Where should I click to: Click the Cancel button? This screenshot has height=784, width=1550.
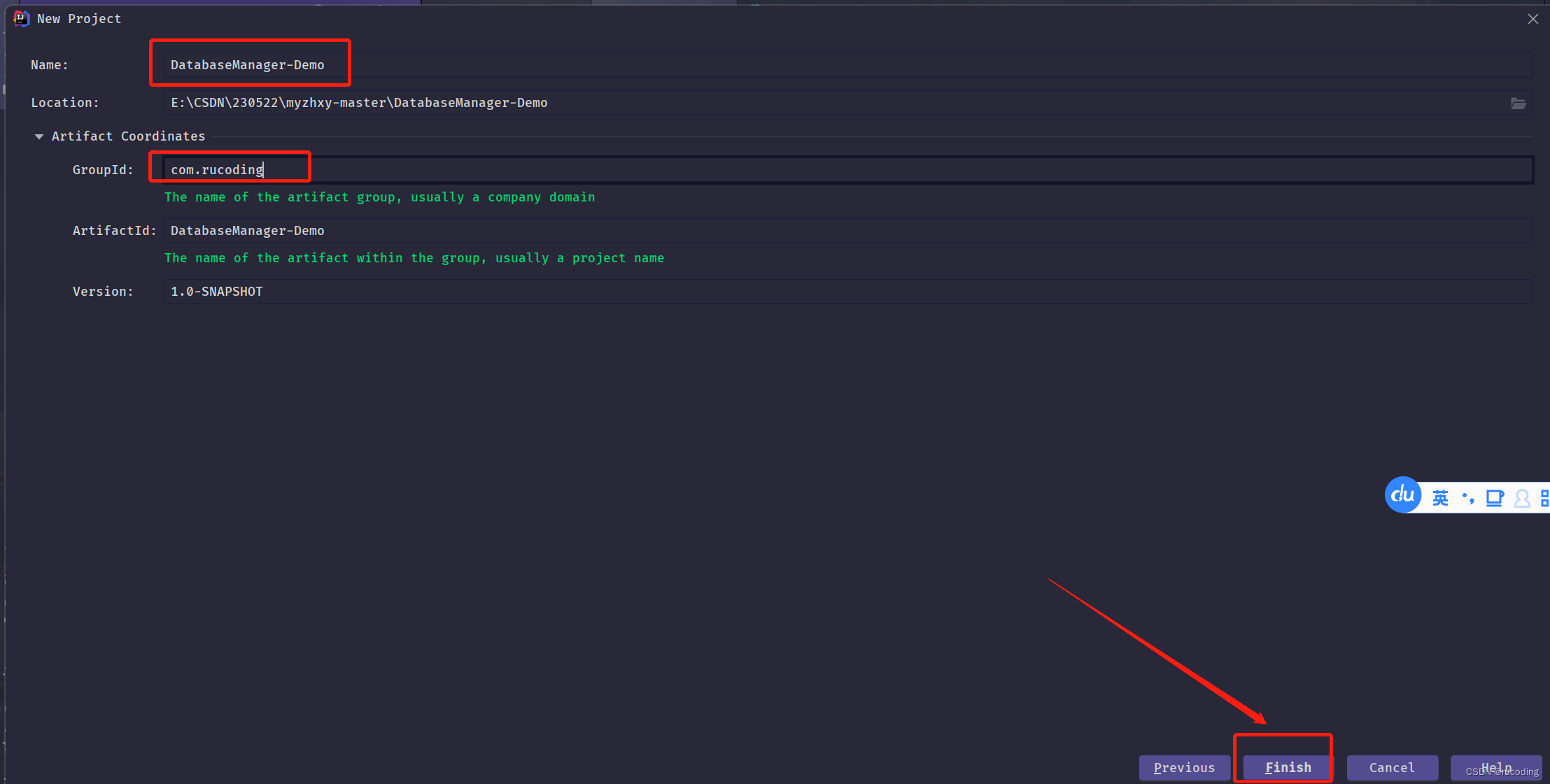click(1392, 767)
